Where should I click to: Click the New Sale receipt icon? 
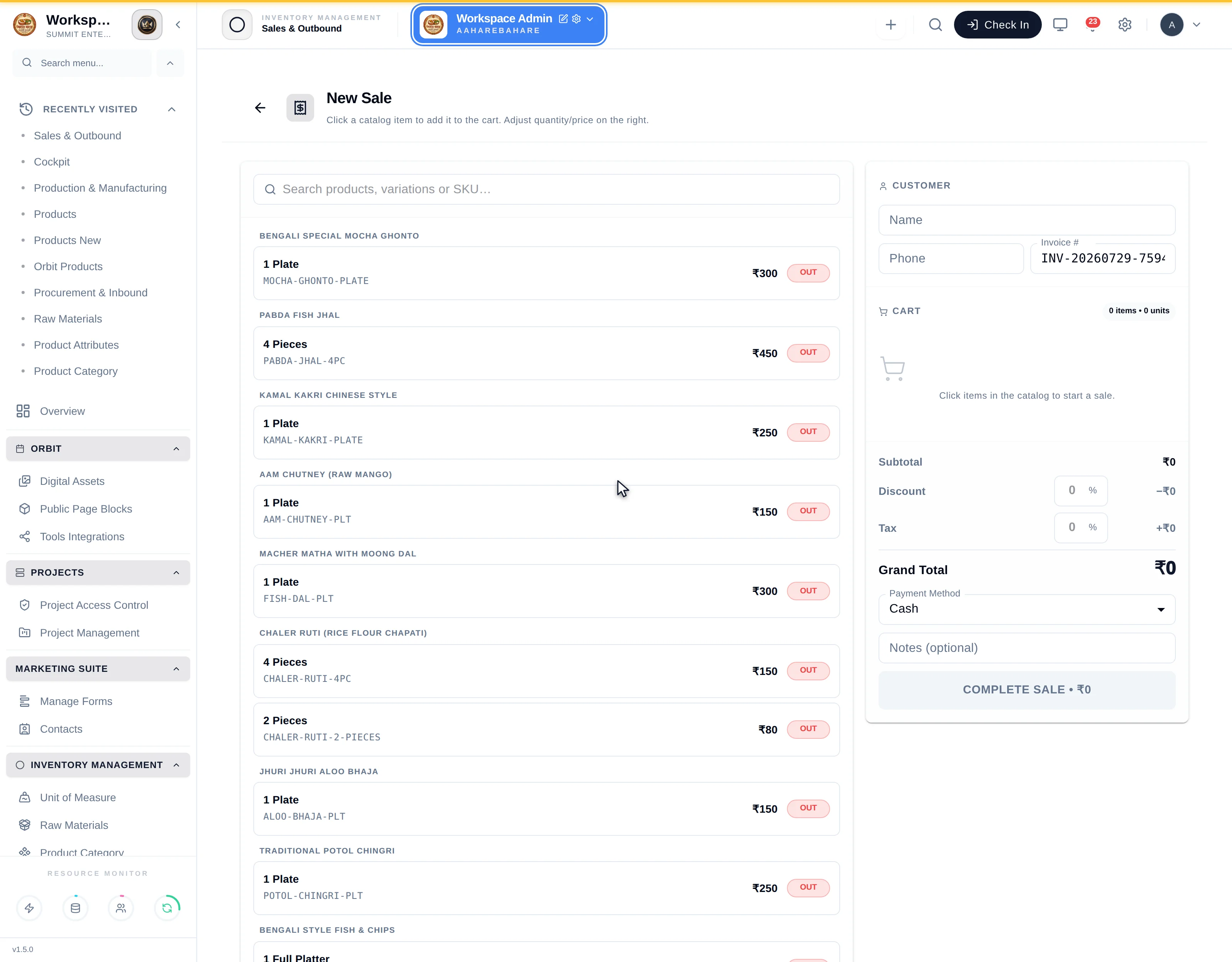coord(300,108)
